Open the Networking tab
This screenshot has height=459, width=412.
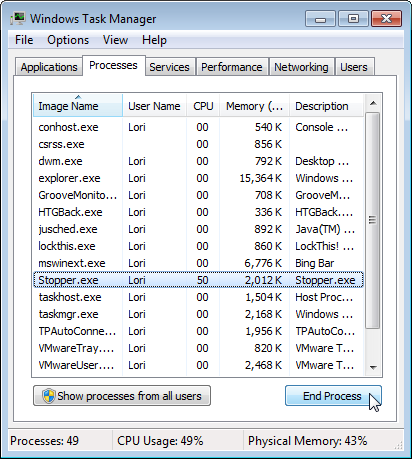click(x=301, y=67)
